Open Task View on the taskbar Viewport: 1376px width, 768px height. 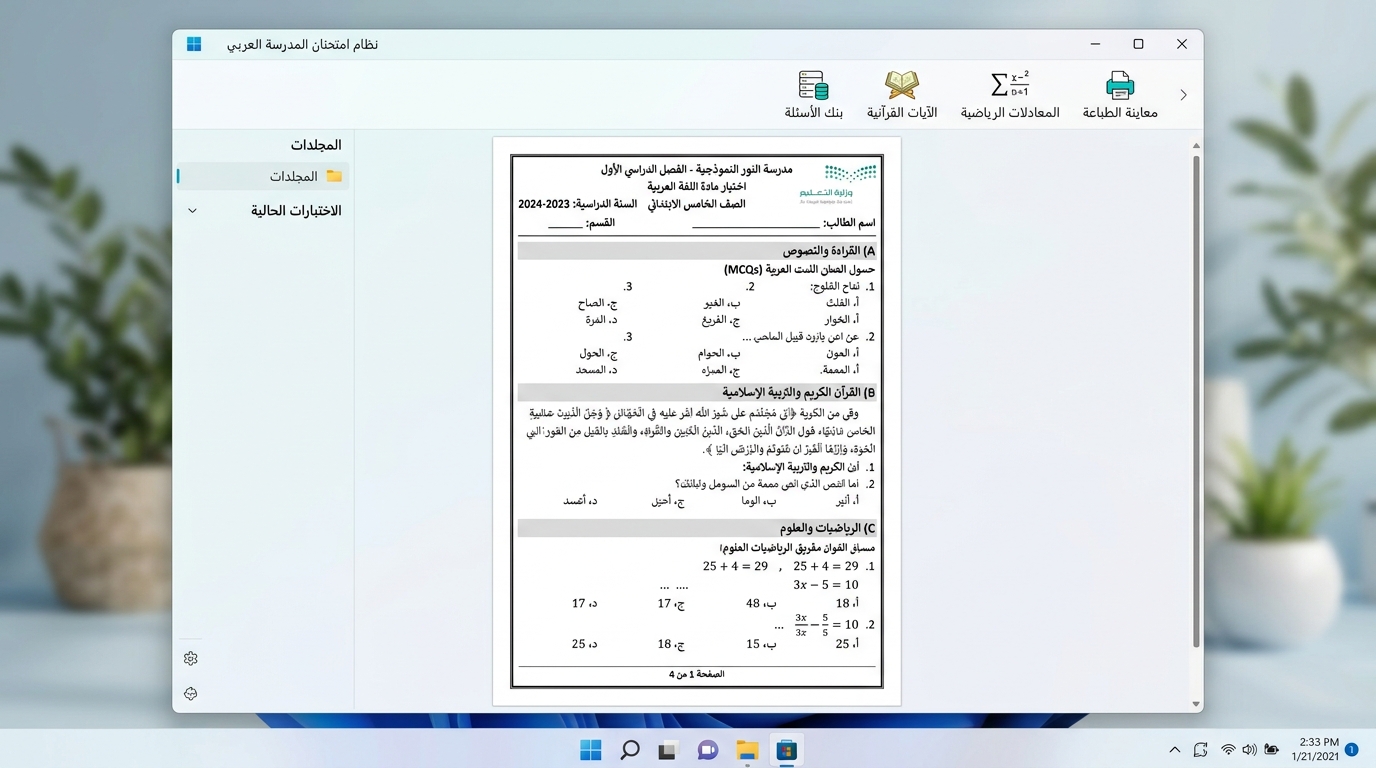[667, 750]
